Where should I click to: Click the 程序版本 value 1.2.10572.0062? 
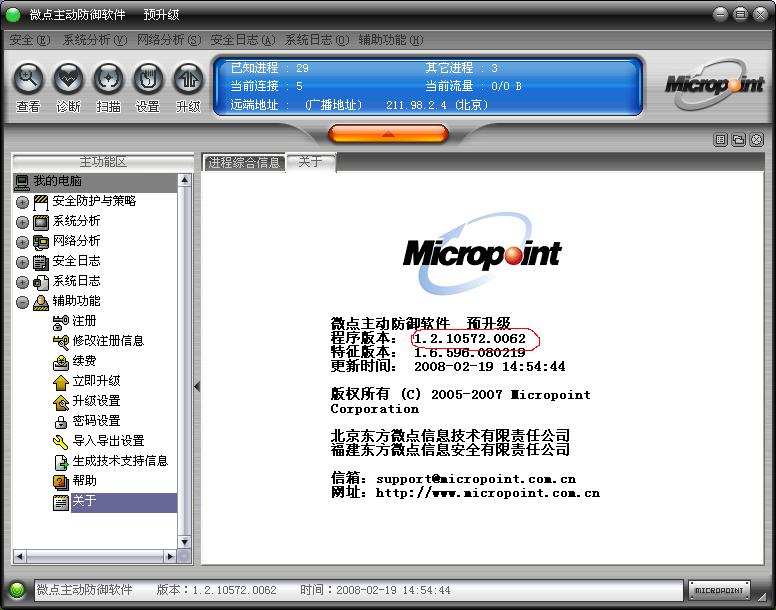click(x=470, y=339)
